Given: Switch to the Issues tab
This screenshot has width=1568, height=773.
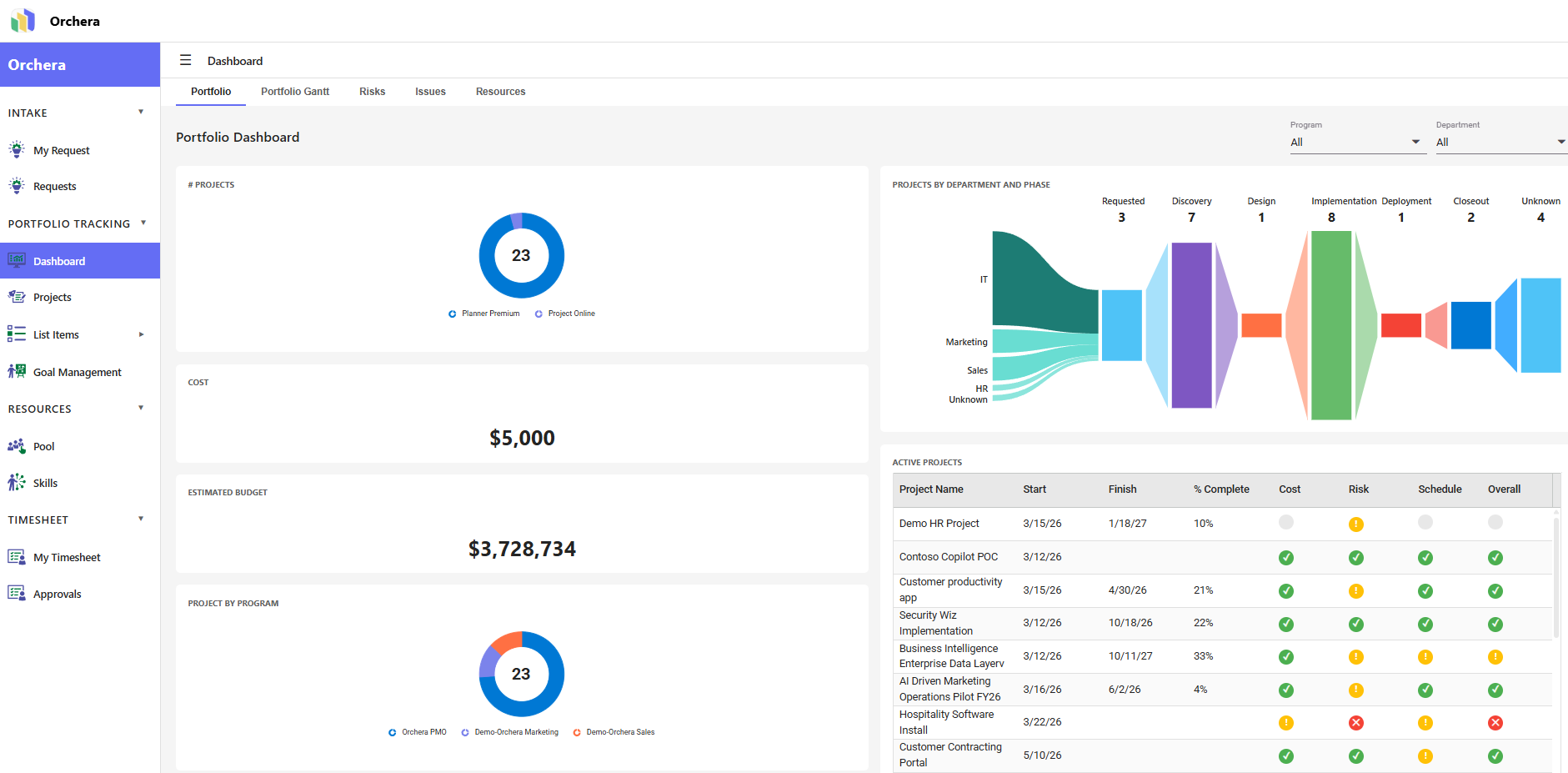Looking at the screenshot, I should pyautogui.click(x=430, y=92).
